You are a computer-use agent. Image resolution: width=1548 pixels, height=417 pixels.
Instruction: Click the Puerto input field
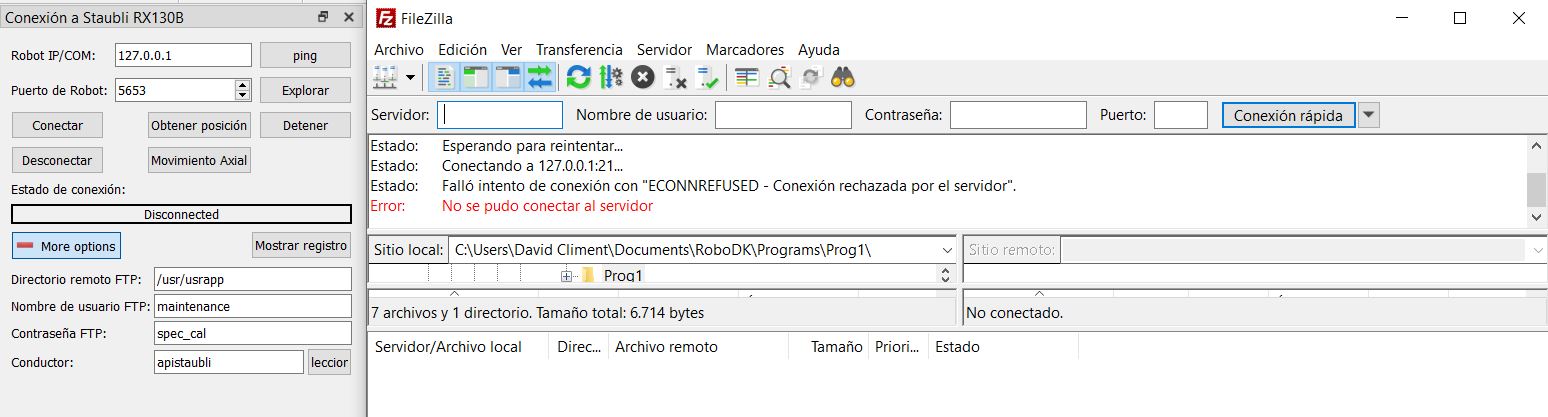[1181, 115]
